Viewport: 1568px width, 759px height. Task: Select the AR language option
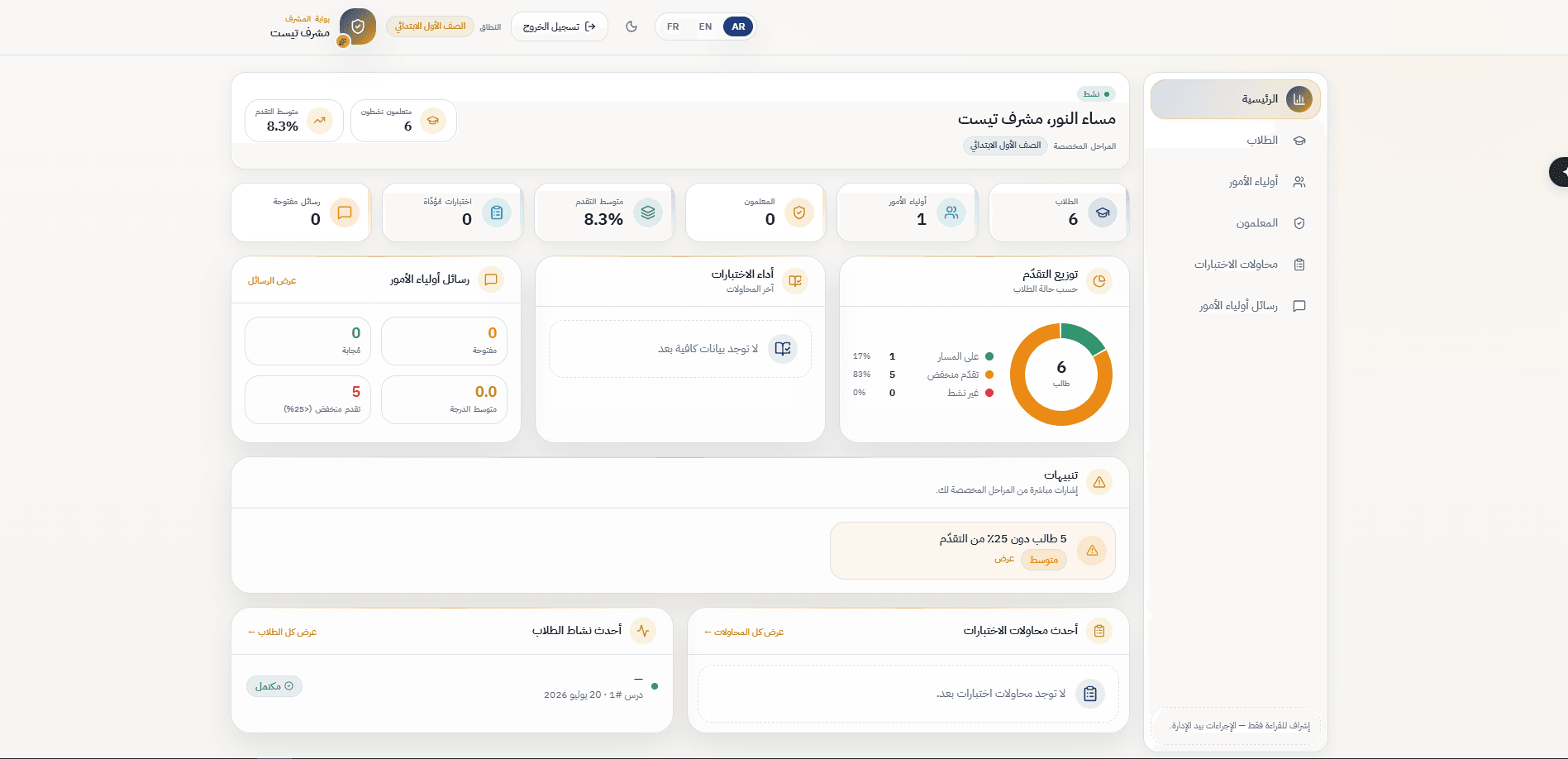click(738, 26)
